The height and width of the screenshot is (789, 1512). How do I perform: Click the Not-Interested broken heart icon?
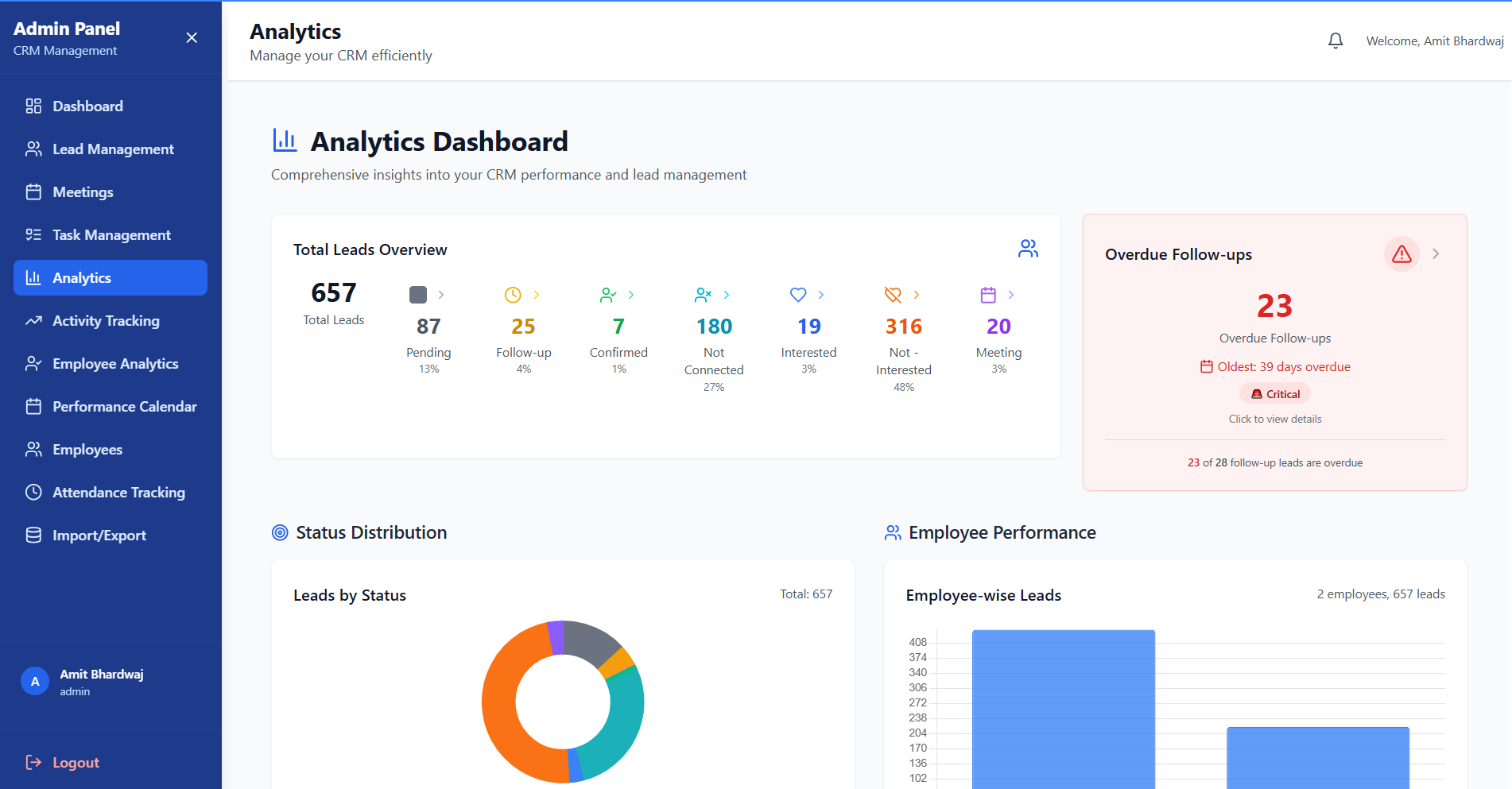893,295
